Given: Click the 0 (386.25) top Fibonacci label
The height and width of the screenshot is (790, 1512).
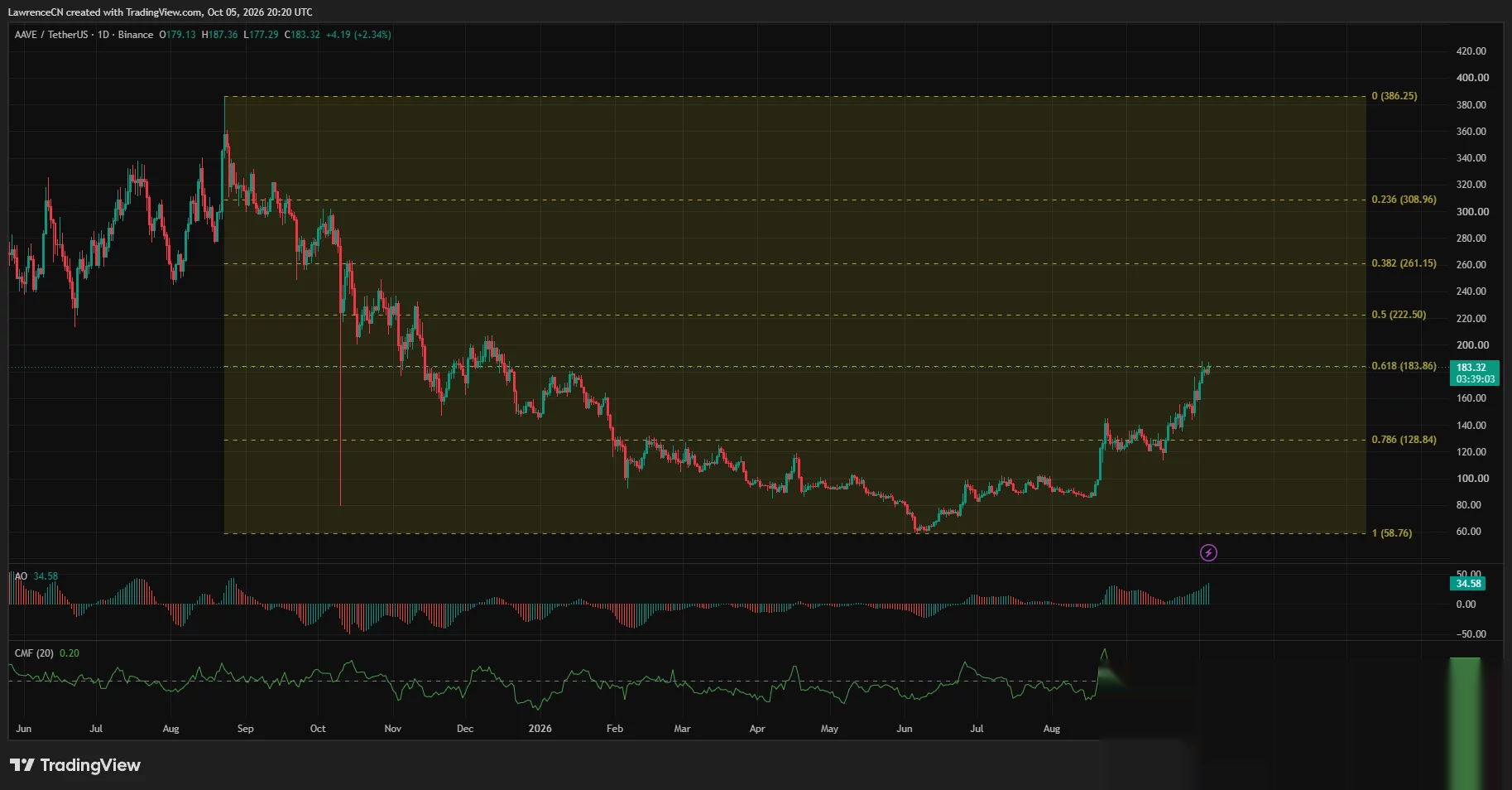Looking at the screenshot, I should point(1394,96).
